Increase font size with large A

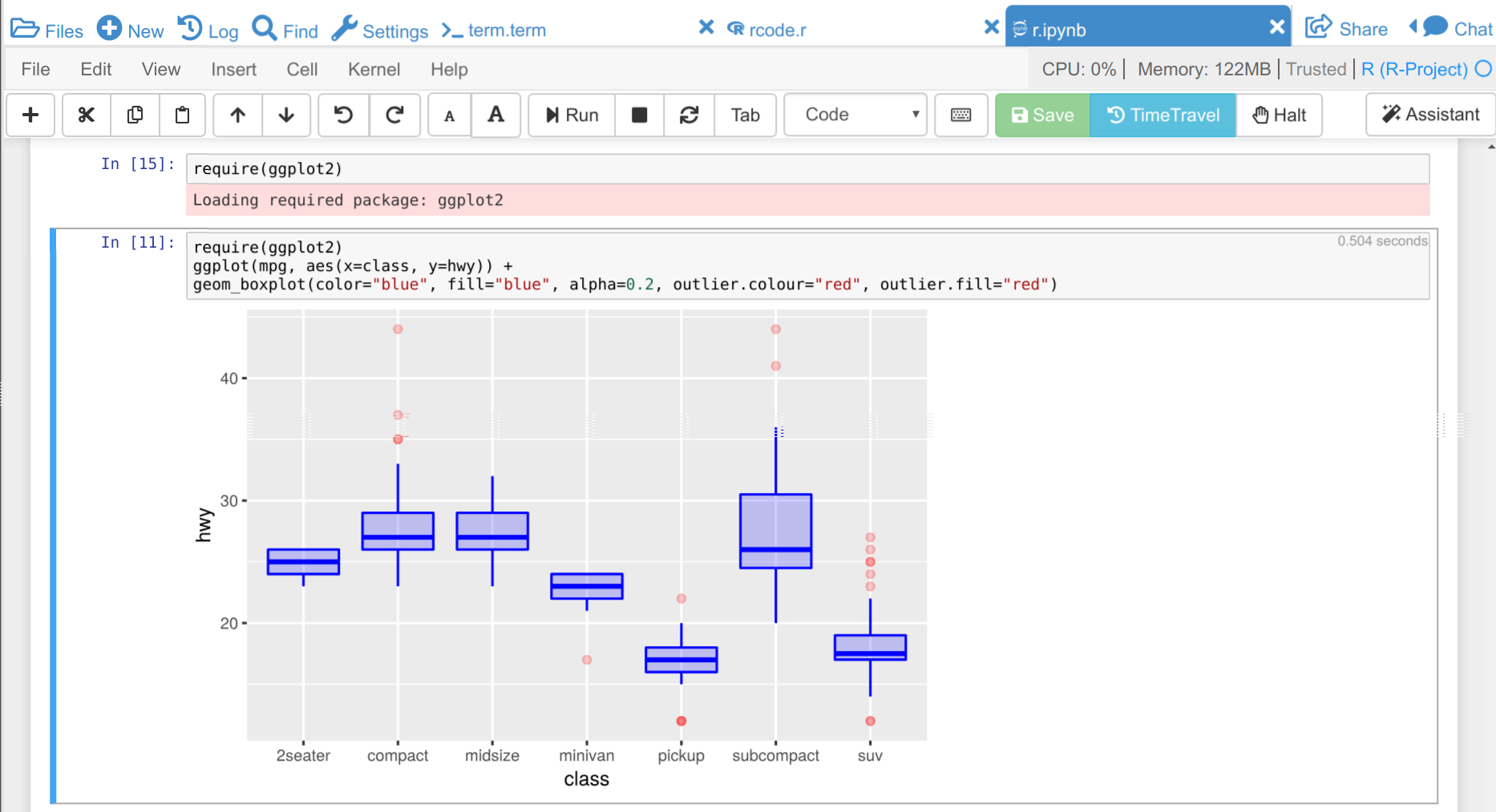tap(495, 115)
